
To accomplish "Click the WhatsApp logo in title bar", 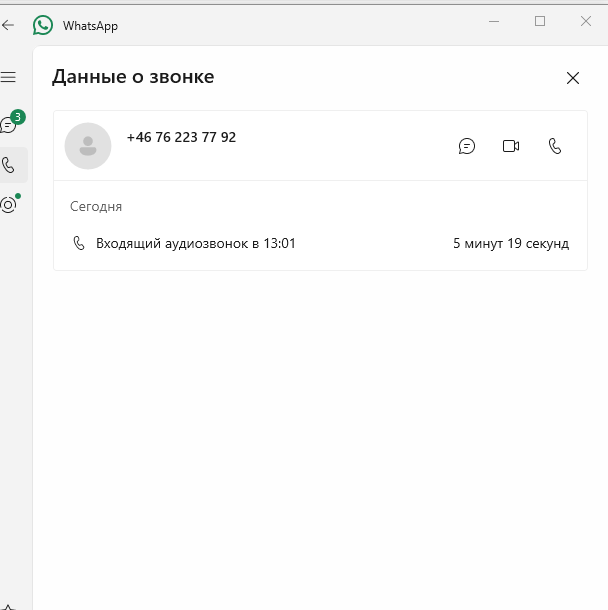I will [43, 25].
